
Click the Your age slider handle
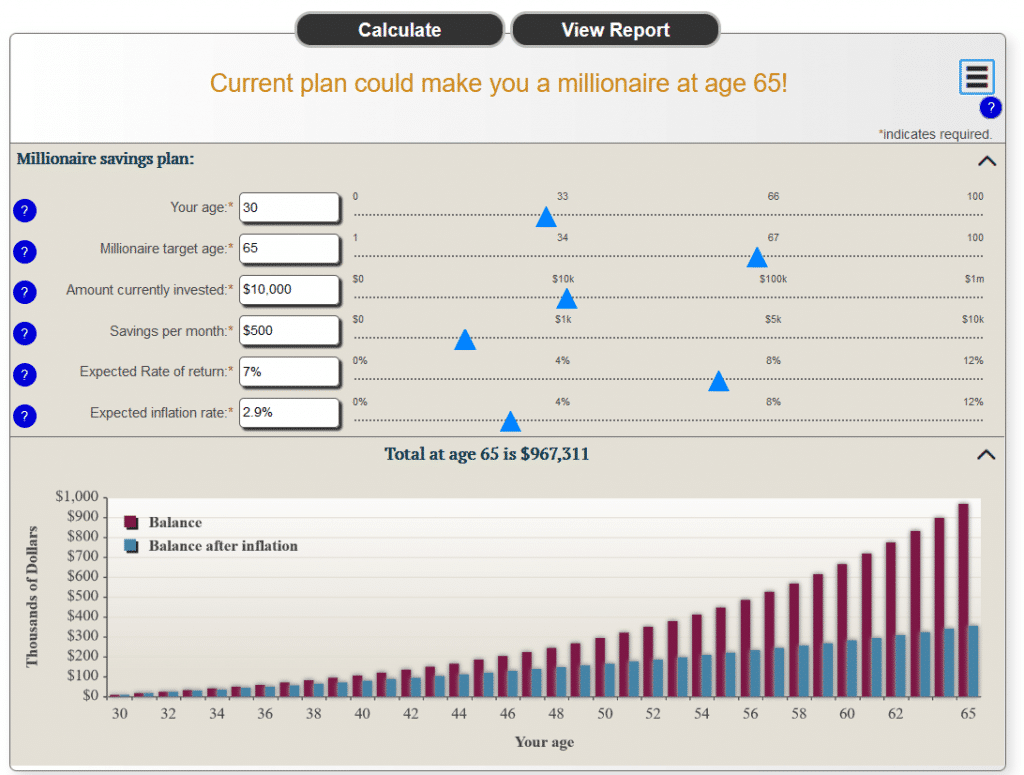click(546, 217)
